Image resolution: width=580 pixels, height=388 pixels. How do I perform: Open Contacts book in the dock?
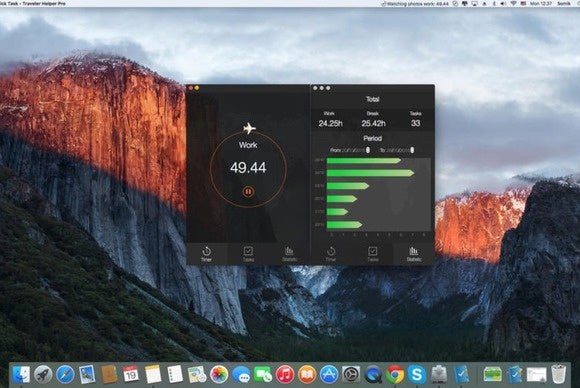tap(109, 374)
